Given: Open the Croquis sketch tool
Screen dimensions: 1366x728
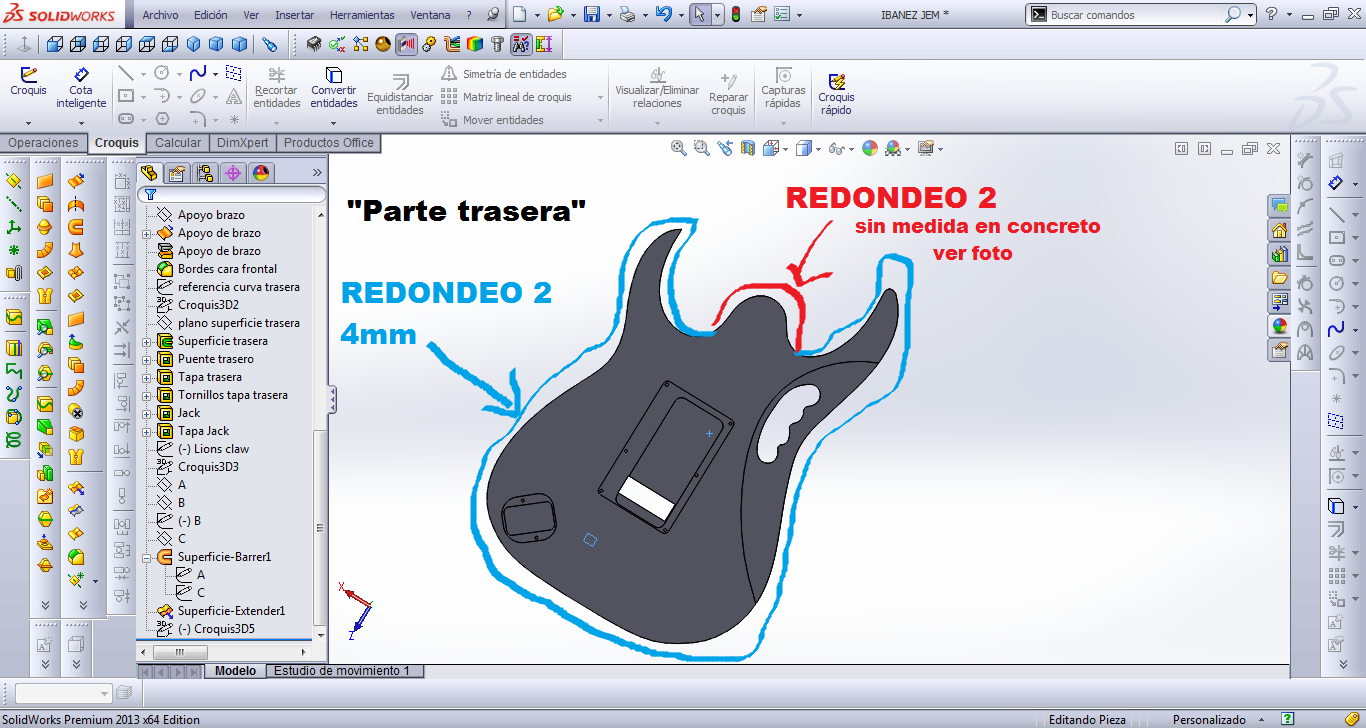Looking at the screenshot, I should (x=28, y=81).
